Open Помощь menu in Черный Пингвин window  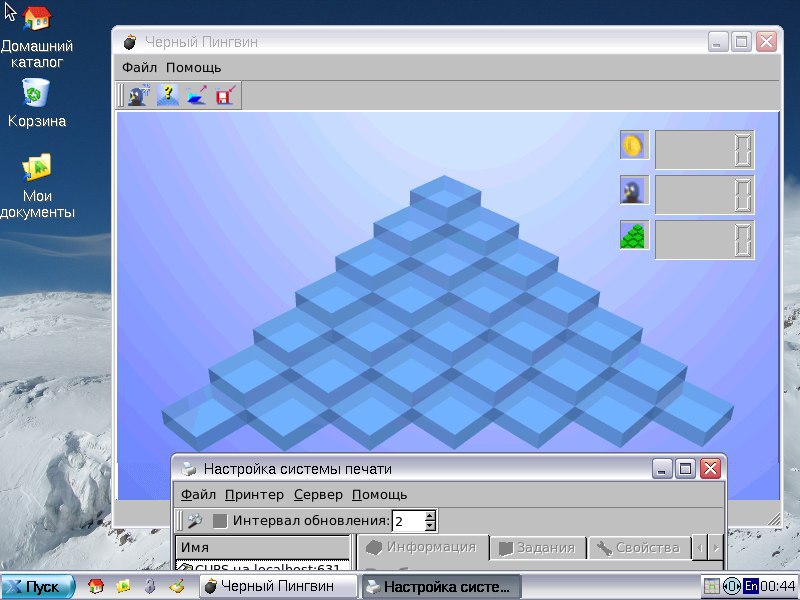click(x=193, y=67)
